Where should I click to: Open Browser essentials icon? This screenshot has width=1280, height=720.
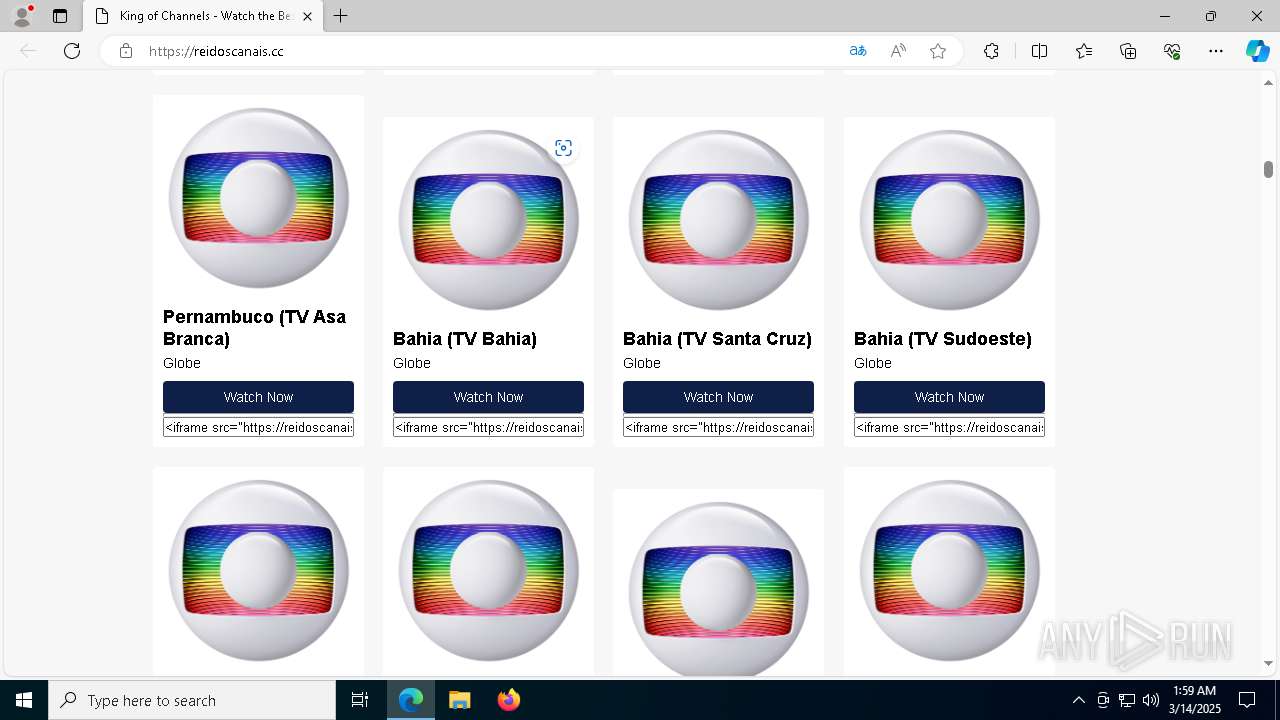pyautogui.click(x=1172, y=51)
